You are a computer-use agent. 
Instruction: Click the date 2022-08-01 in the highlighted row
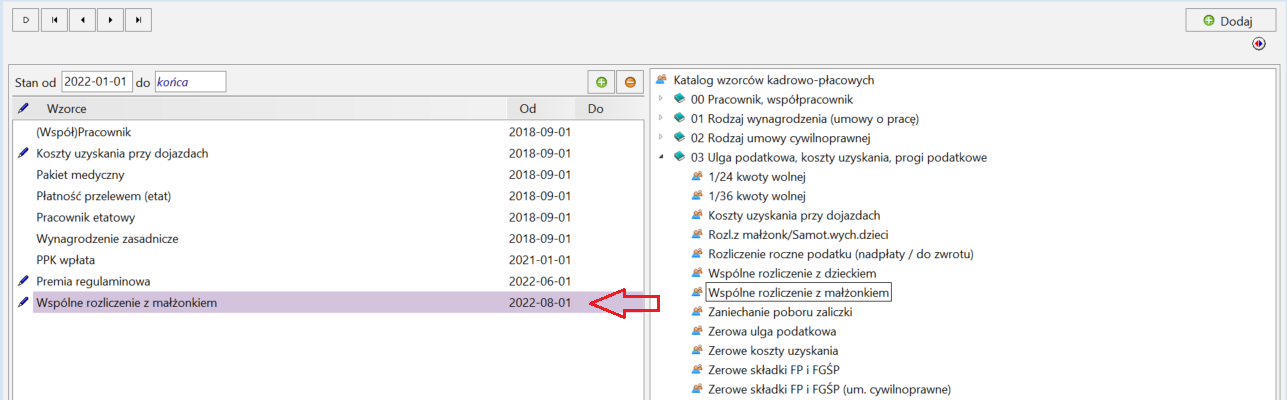click(x=539, y=302)
